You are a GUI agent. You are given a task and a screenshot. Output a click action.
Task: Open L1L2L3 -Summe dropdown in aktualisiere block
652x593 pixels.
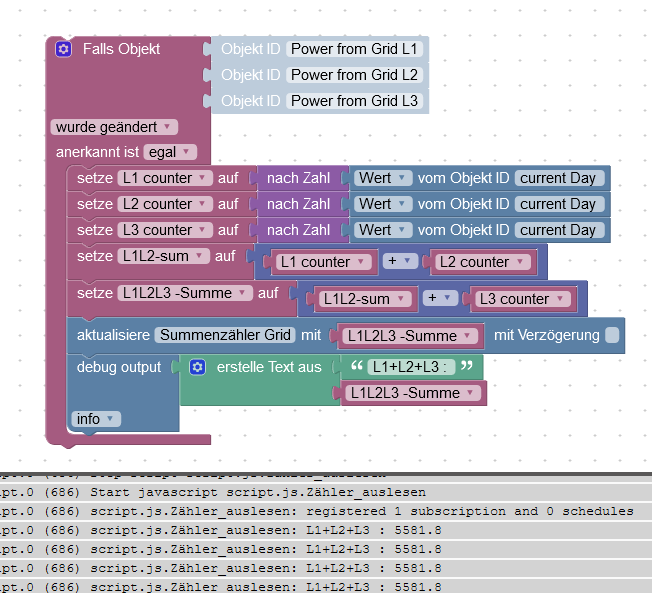click(410, 336)
